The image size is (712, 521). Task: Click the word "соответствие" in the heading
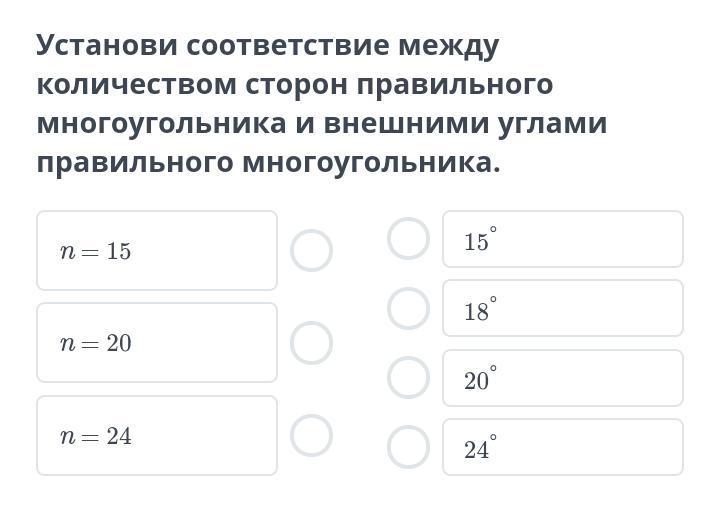tap(287, 46)
